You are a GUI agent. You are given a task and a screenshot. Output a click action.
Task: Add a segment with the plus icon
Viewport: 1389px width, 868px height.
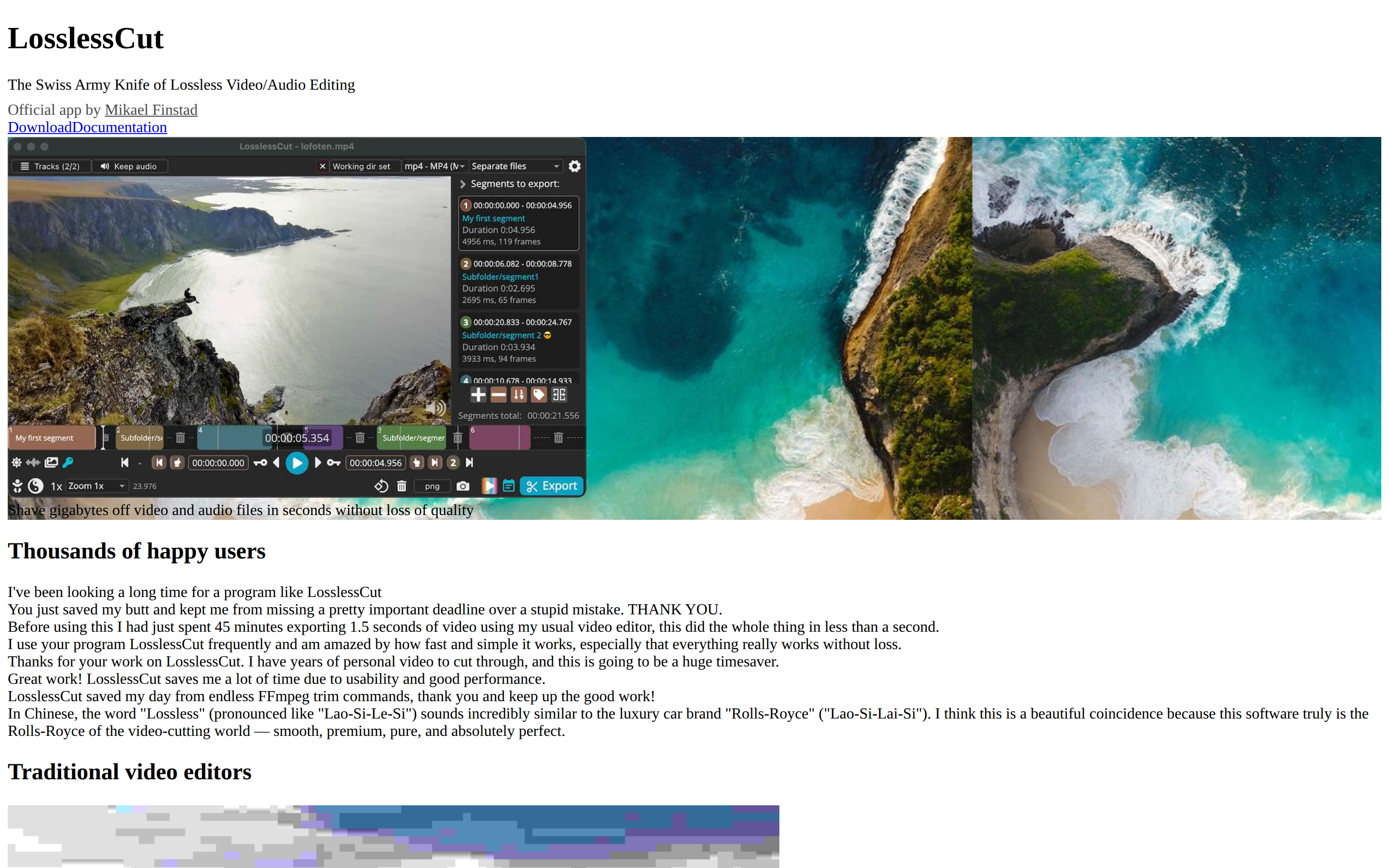tap(478, 394)
